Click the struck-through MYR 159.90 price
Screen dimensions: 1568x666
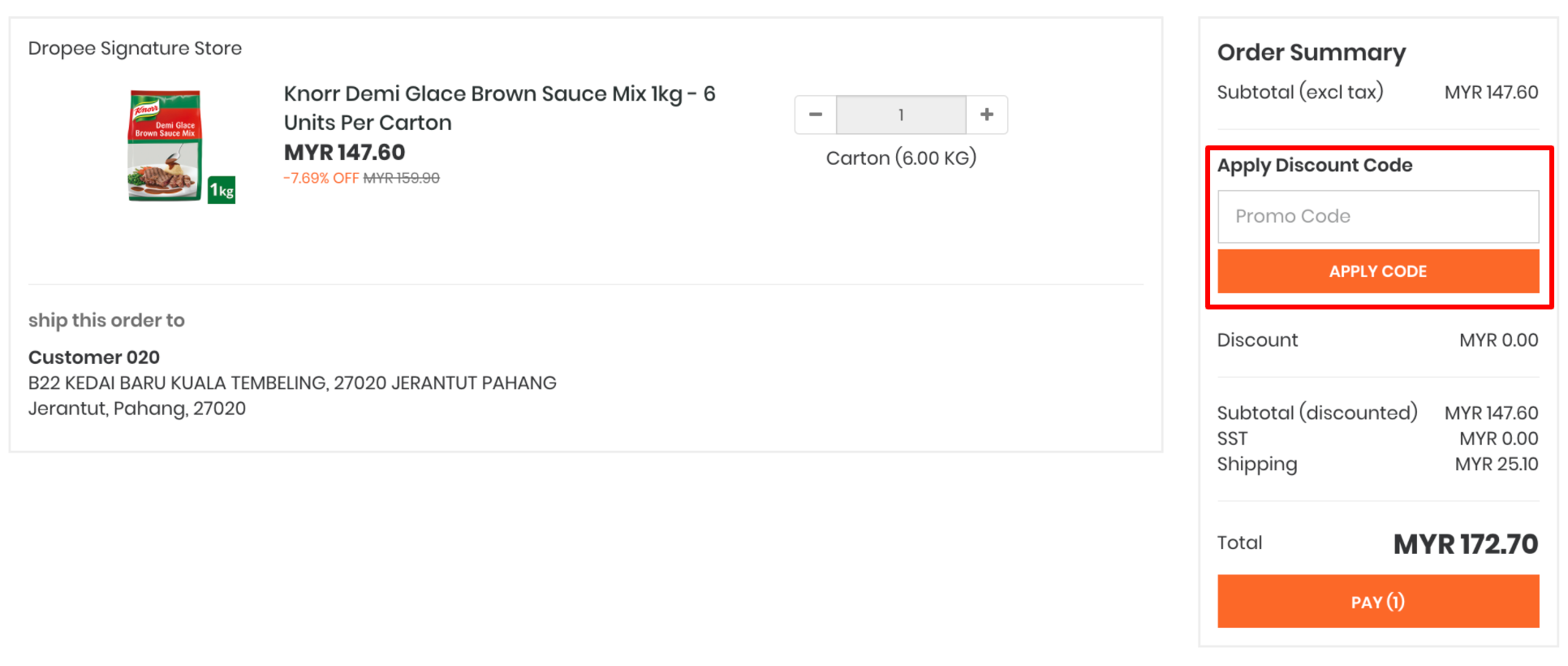coord(401,178)
